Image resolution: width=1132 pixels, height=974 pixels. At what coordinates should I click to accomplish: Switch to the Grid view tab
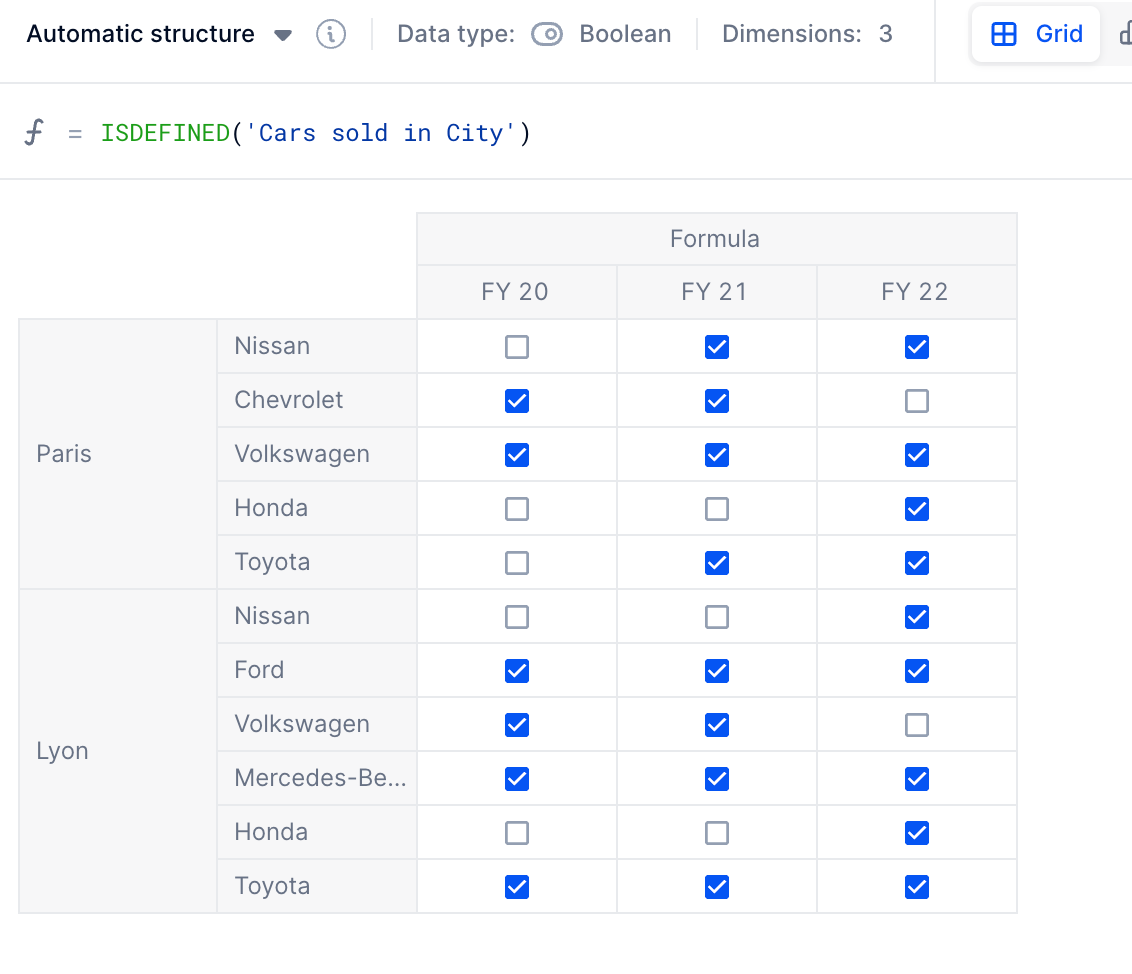click(x=1035, y=34)
